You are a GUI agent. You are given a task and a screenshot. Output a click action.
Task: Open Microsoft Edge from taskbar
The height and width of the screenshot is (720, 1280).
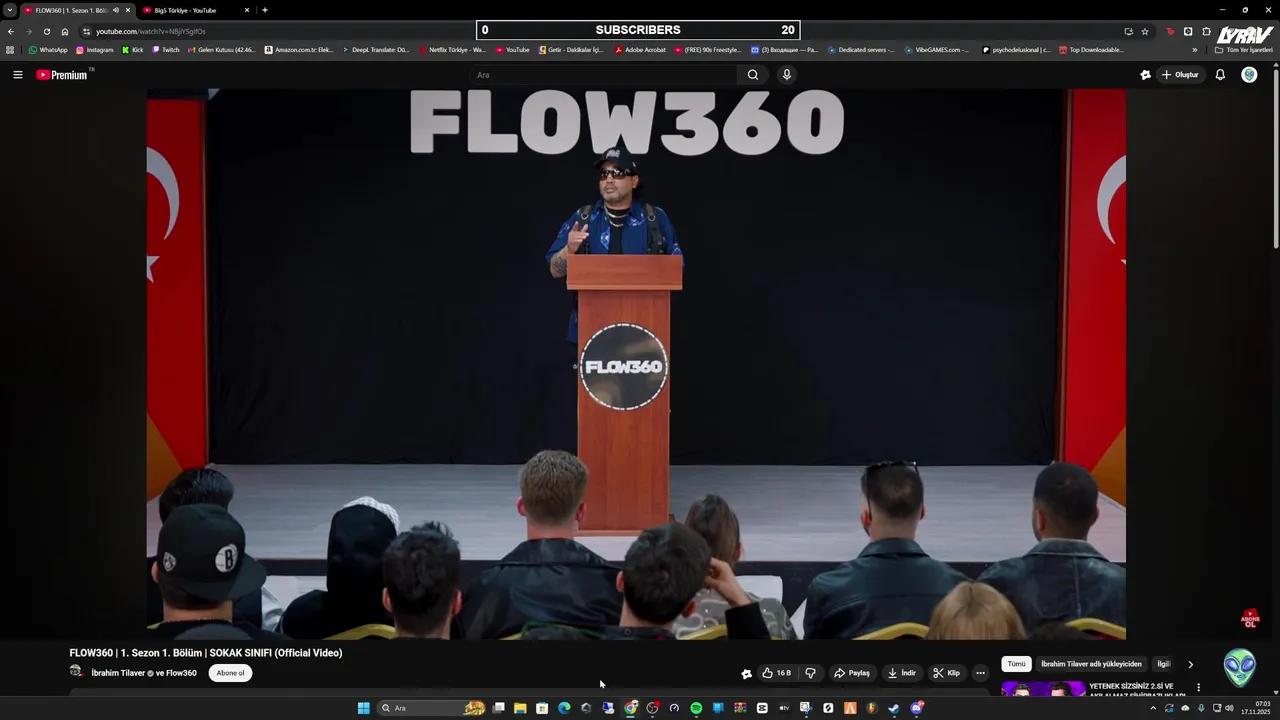pos(564,708)
